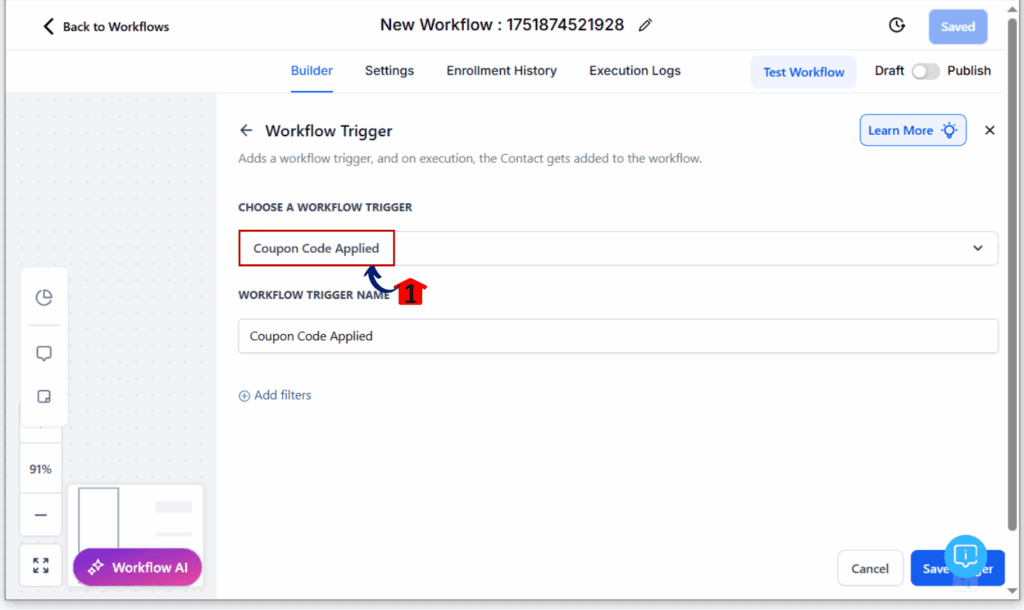
Task: Click the back chevron icon beside Workflows
Action: coord(48,26)
